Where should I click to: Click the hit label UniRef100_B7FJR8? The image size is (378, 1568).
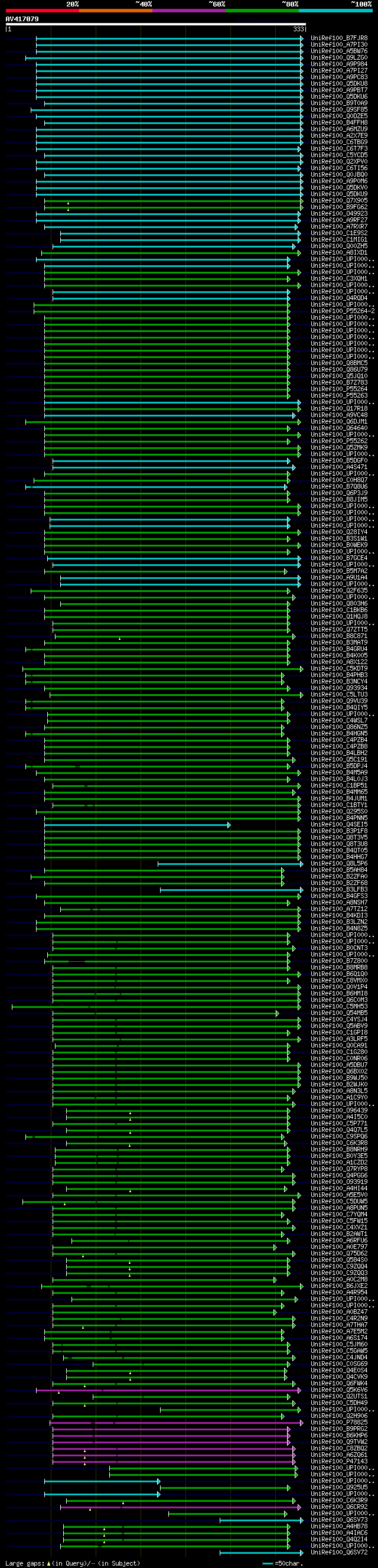[x=339, y=38]
